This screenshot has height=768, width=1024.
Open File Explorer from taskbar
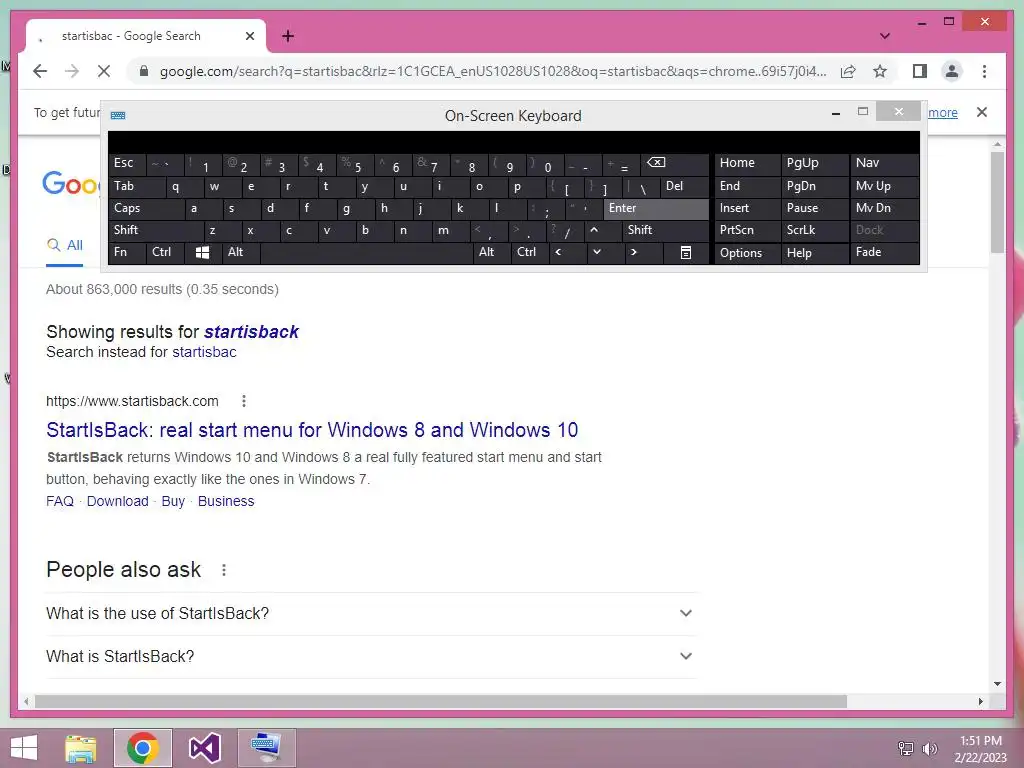81,748
